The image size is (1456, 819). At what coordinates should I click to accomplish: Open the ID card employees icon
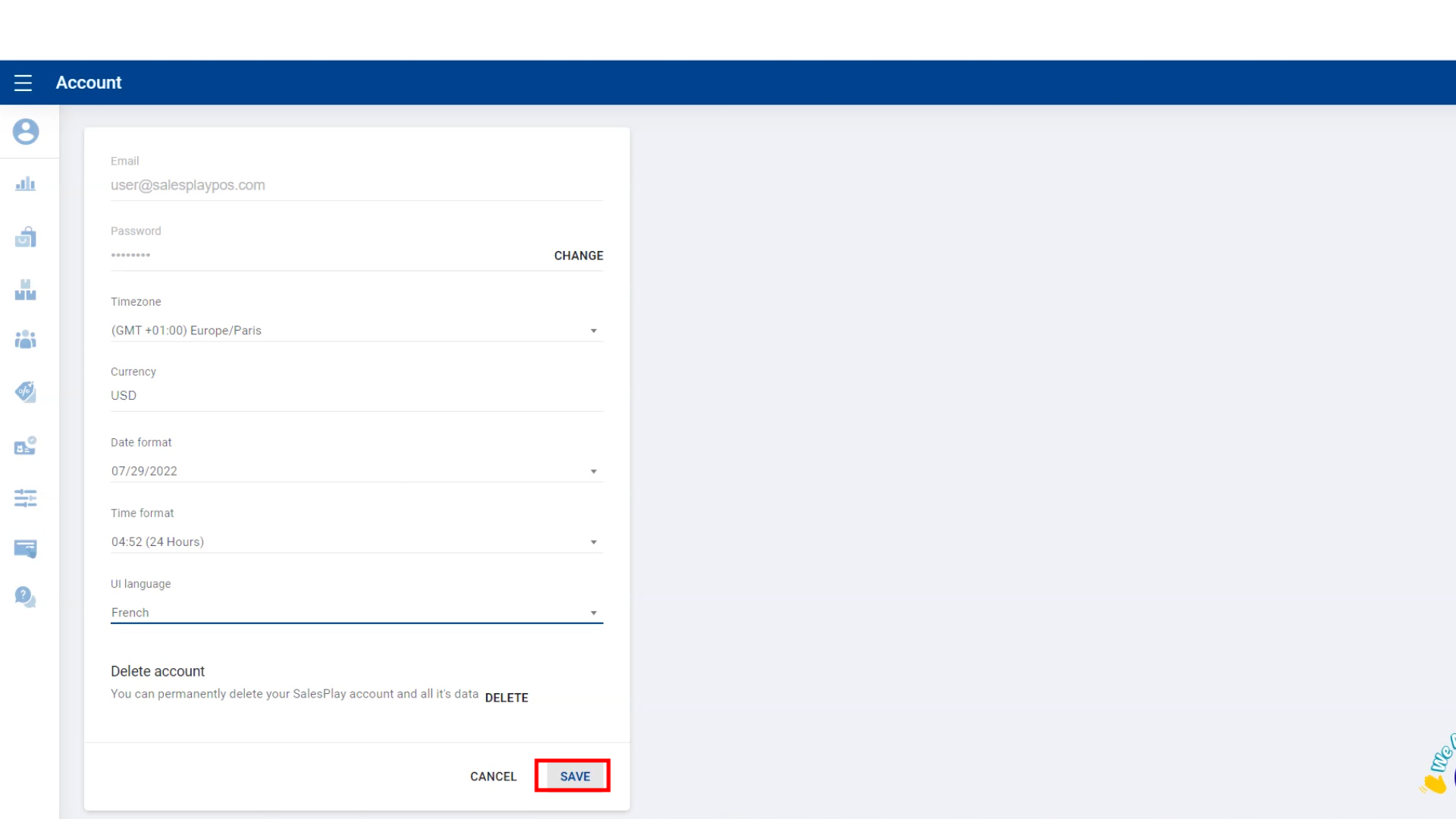(x=26, y=446)
